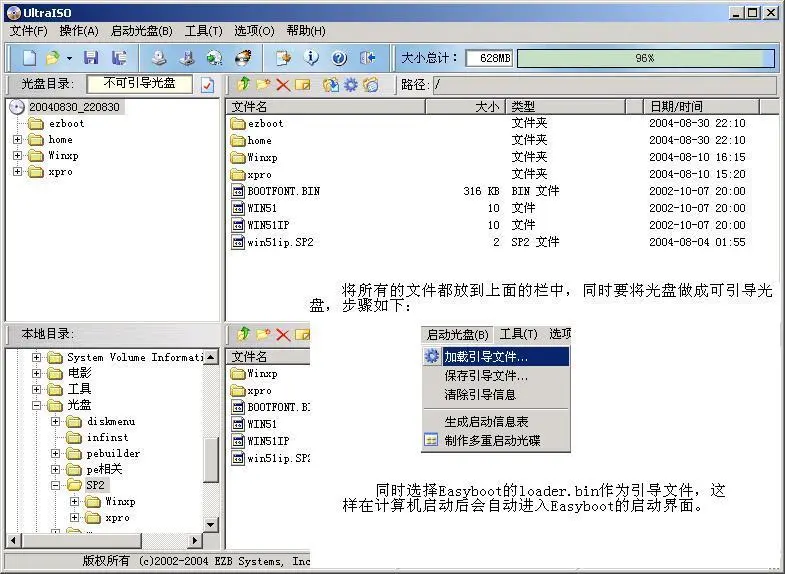Viewport: 785px width, 574px height.
Task: Click the 路径 path input field
Action: pyautogui.click(x=604, y=85)
